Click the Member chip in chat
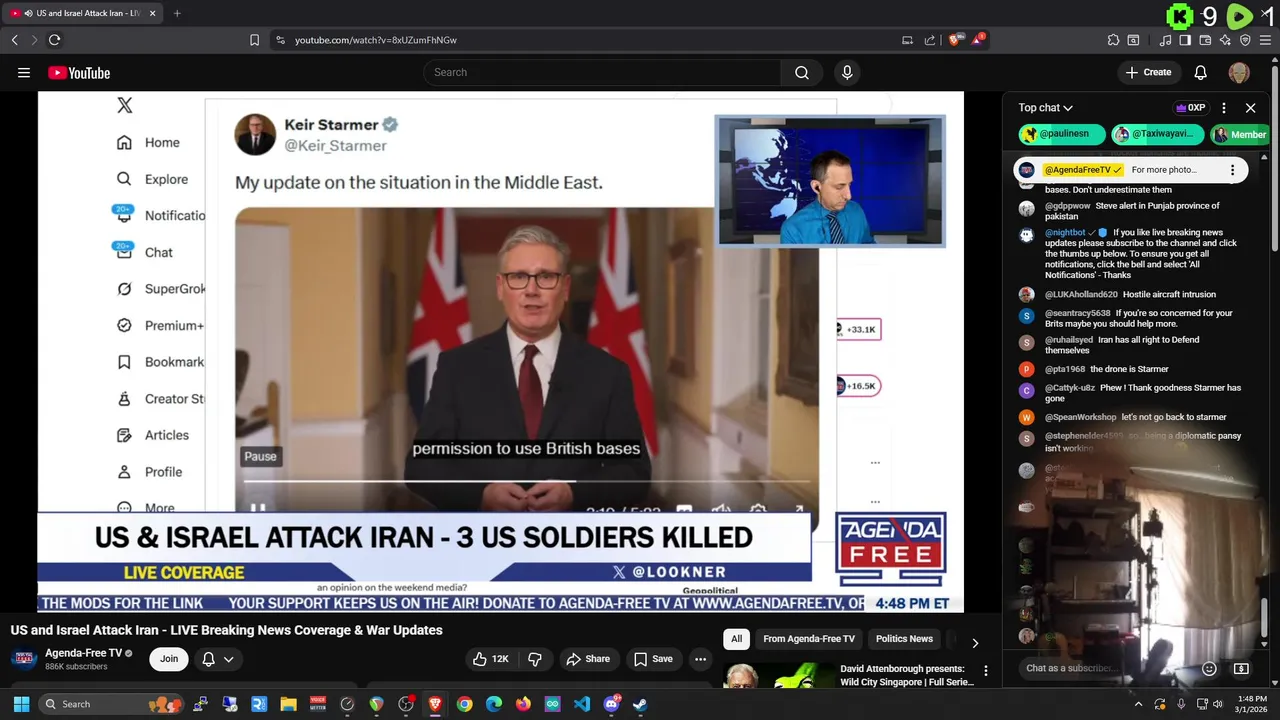 point(1240,134)
